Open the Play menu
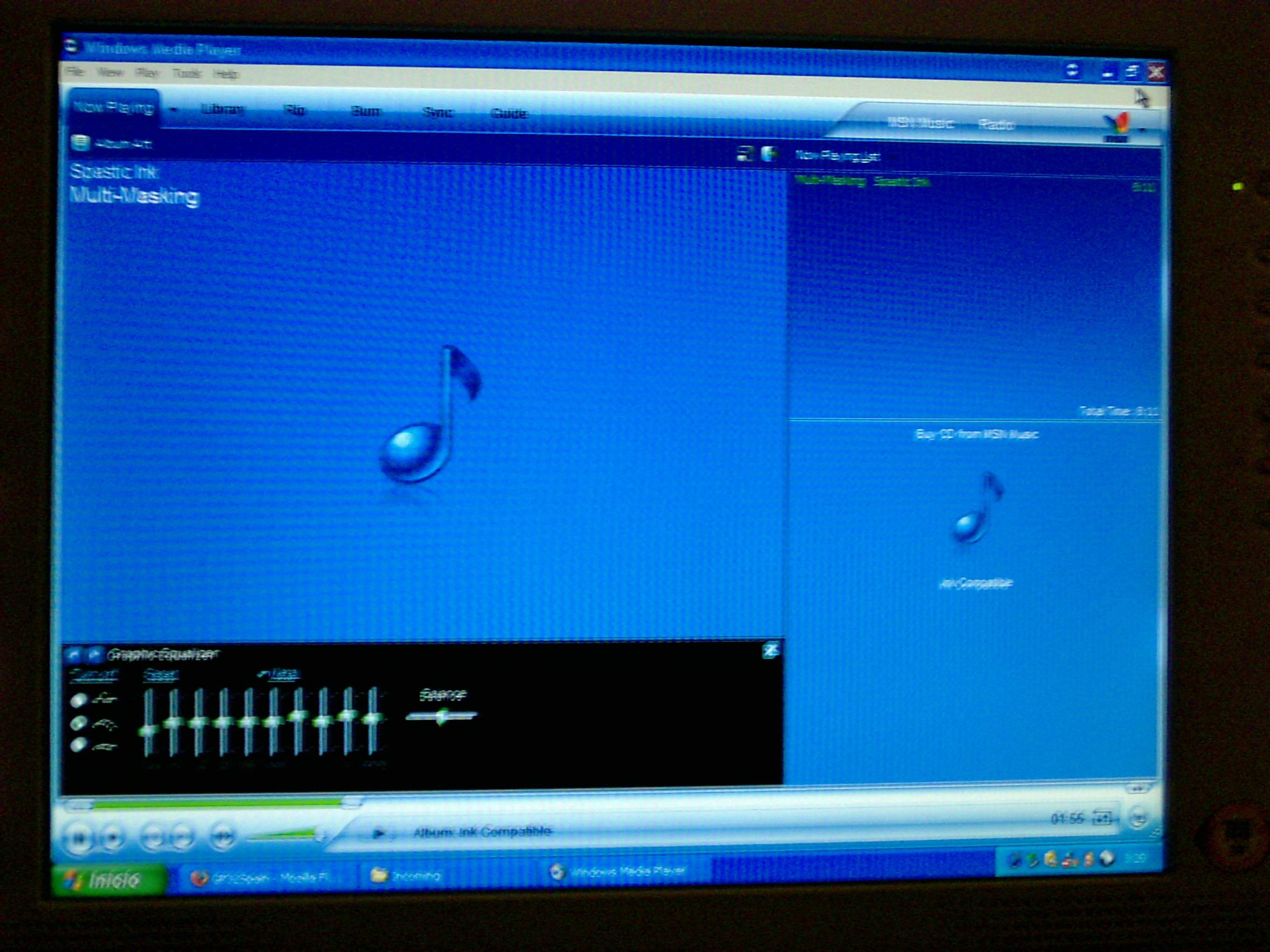 click(x=147, y=73)
